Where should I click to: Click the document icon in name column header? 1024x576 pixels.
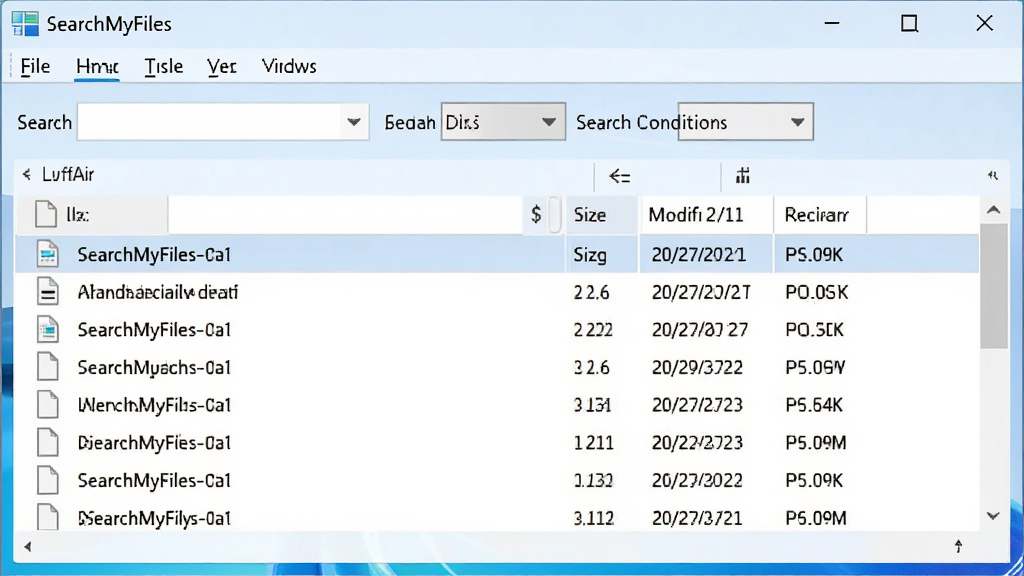pos(46,214)
